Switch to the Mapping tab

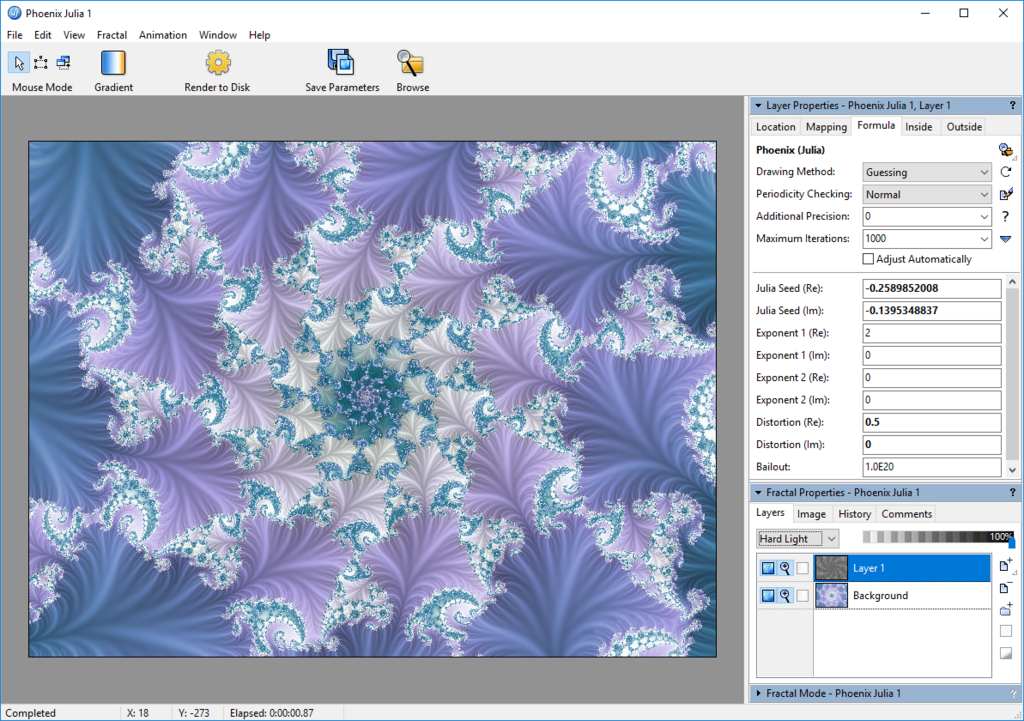pos(826,127)
